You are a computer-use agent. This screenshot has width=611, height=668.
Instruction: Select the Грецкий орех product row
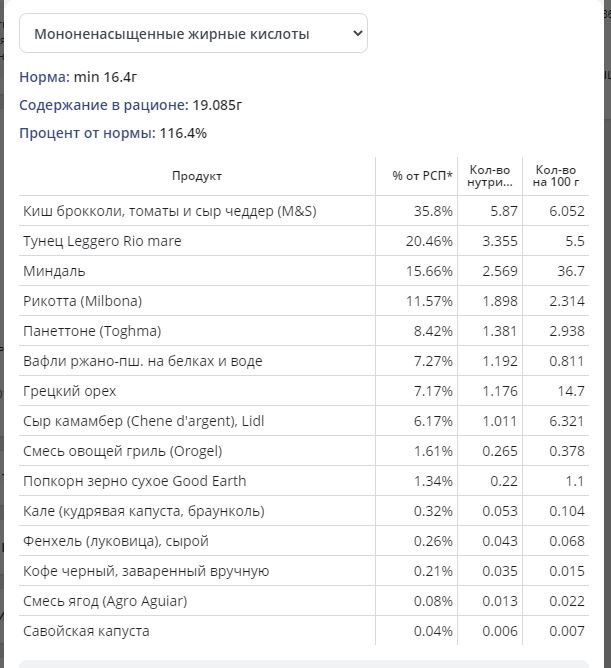[x=304, y=391]
